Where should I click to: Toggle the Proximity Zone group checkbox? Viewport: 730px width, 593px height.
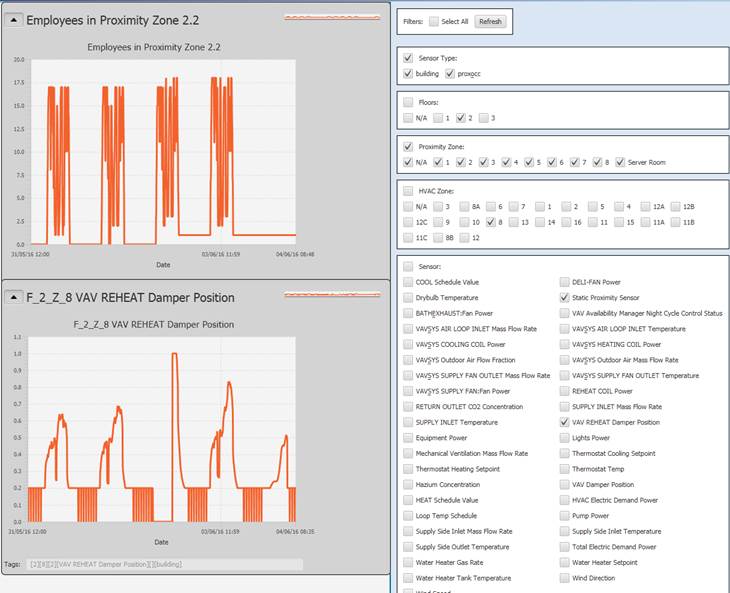(x=408, y=147)
